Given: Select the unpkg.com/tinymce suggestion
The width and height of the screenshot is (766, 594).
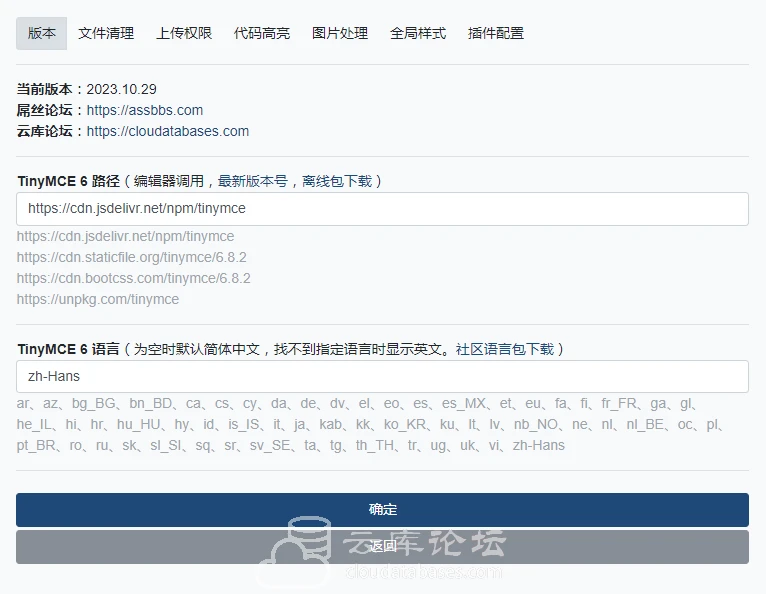Looking at the screenshot, I should (x=98, y=299).
